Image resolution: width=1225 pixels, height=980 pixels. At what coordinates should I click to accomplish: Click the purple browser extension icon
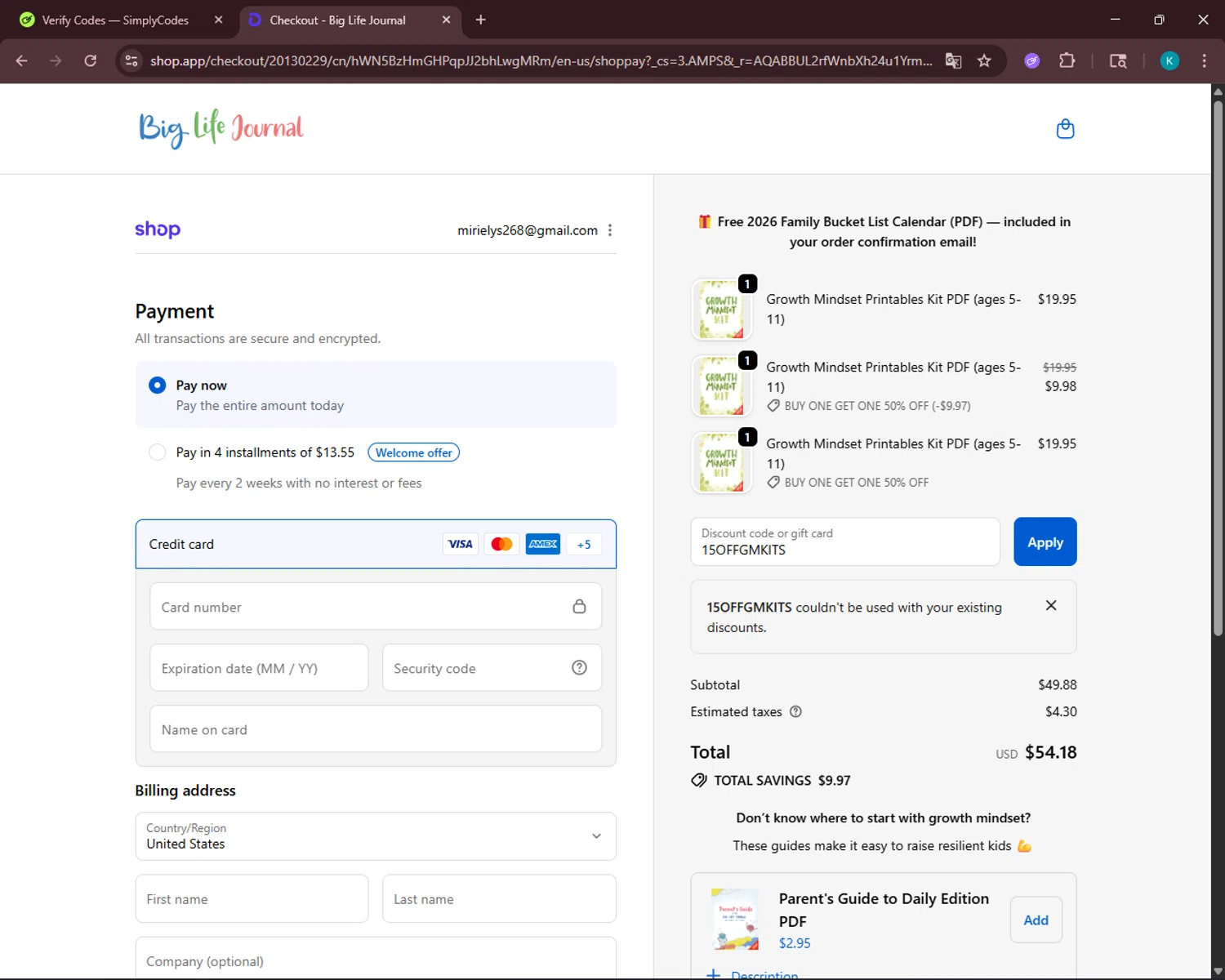pyautogui.click(x=1032, y=60)
